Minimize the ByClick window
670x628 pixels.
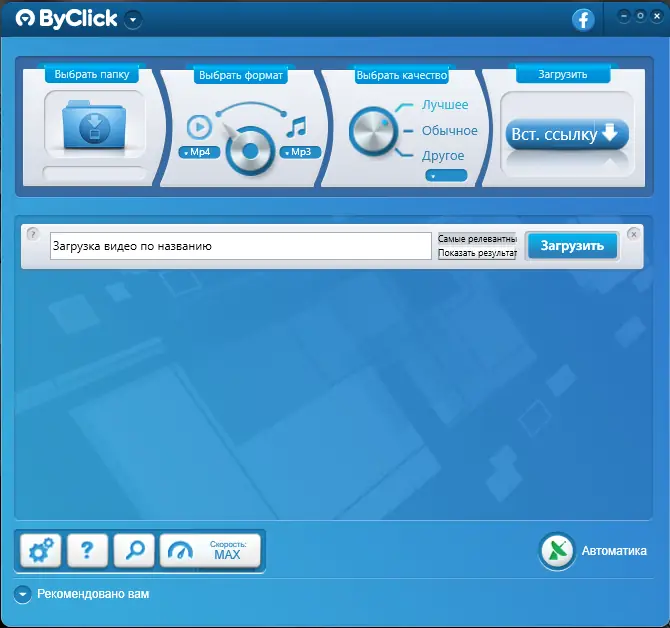(624, 16)
